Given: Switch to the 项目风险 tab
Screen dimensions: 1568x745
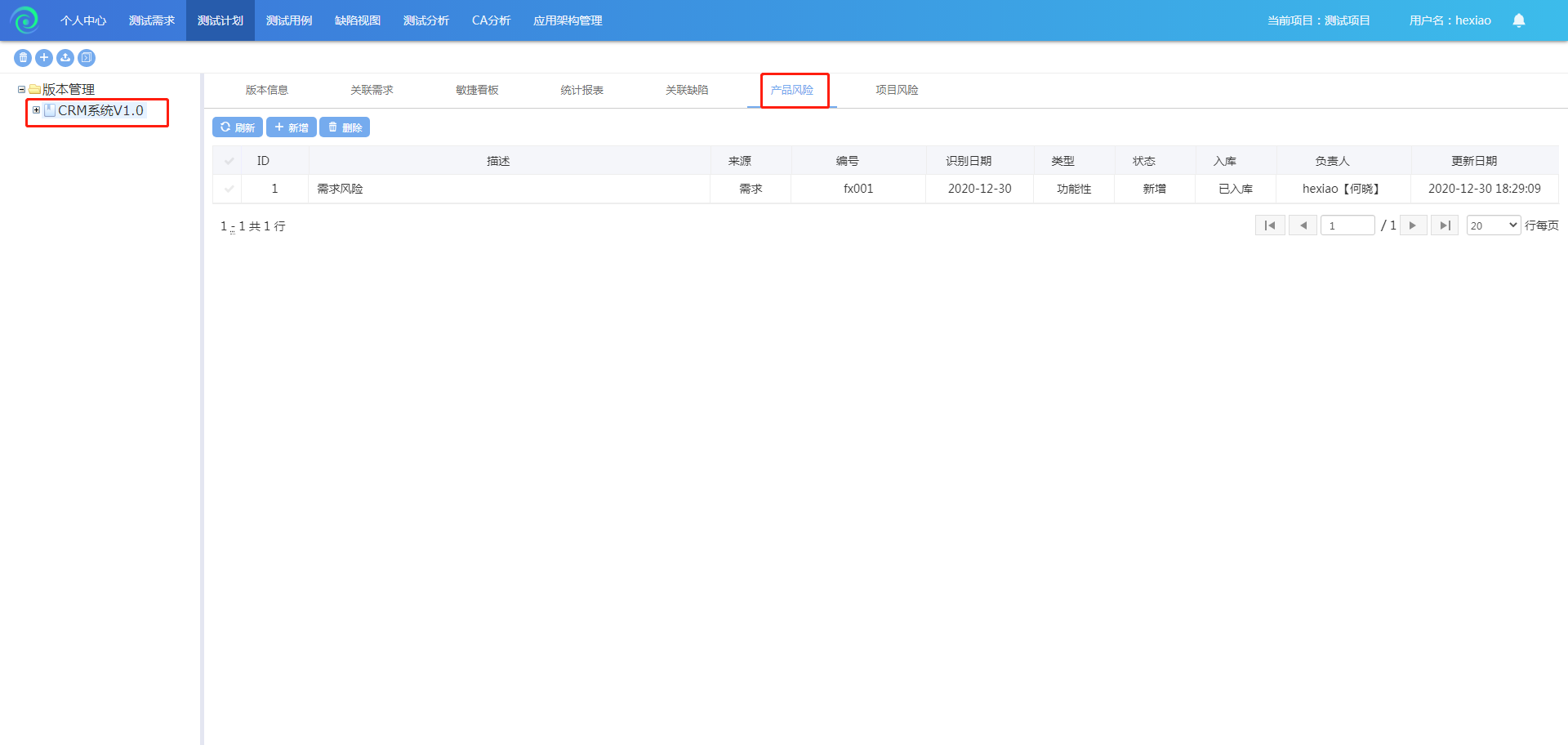Looking at the screenshot, I should [x=897, y=90].
